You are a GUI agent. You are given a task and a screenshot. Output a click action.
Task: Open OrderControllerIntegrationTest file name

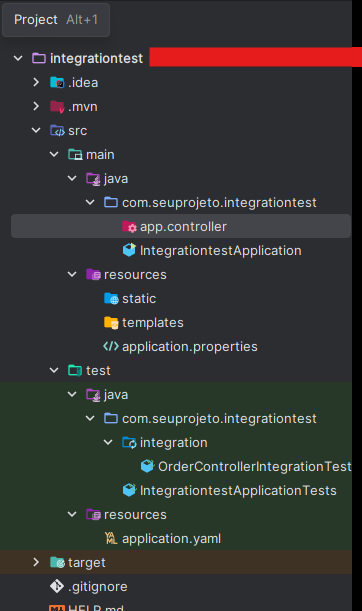(254, 467)
